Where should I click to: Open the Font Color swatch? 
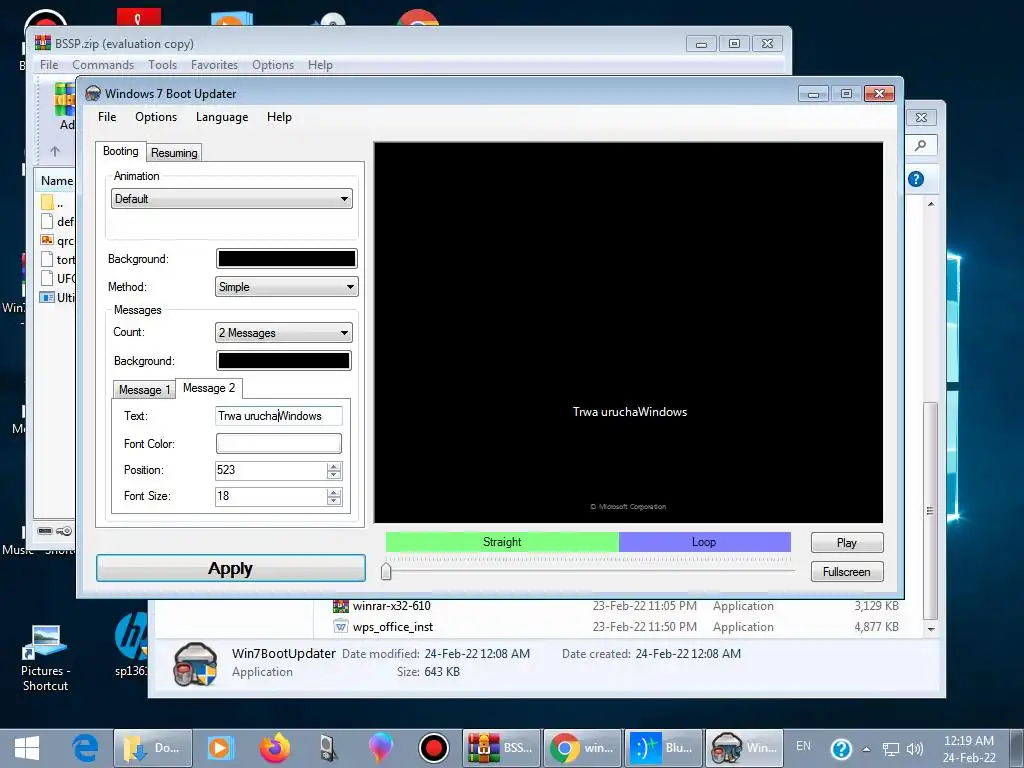[279, 443]
